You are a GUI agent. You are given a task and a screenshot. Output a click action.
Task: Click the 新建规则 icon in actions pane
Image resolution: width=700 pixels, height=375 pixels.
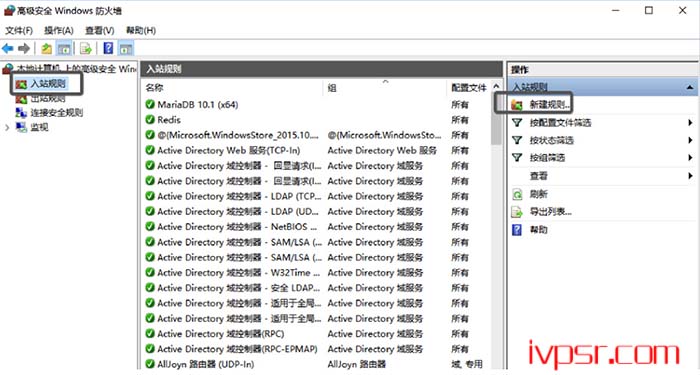tap(517, 105)
